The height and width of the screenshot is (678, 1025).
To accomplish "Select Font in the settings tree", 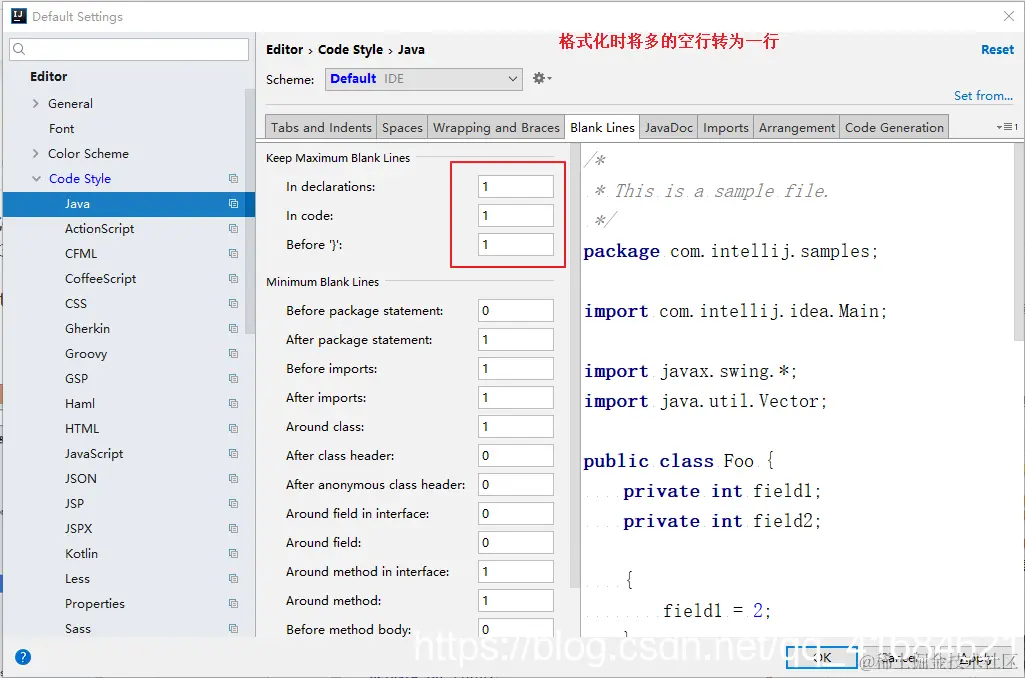I will (x=61, y=129).
